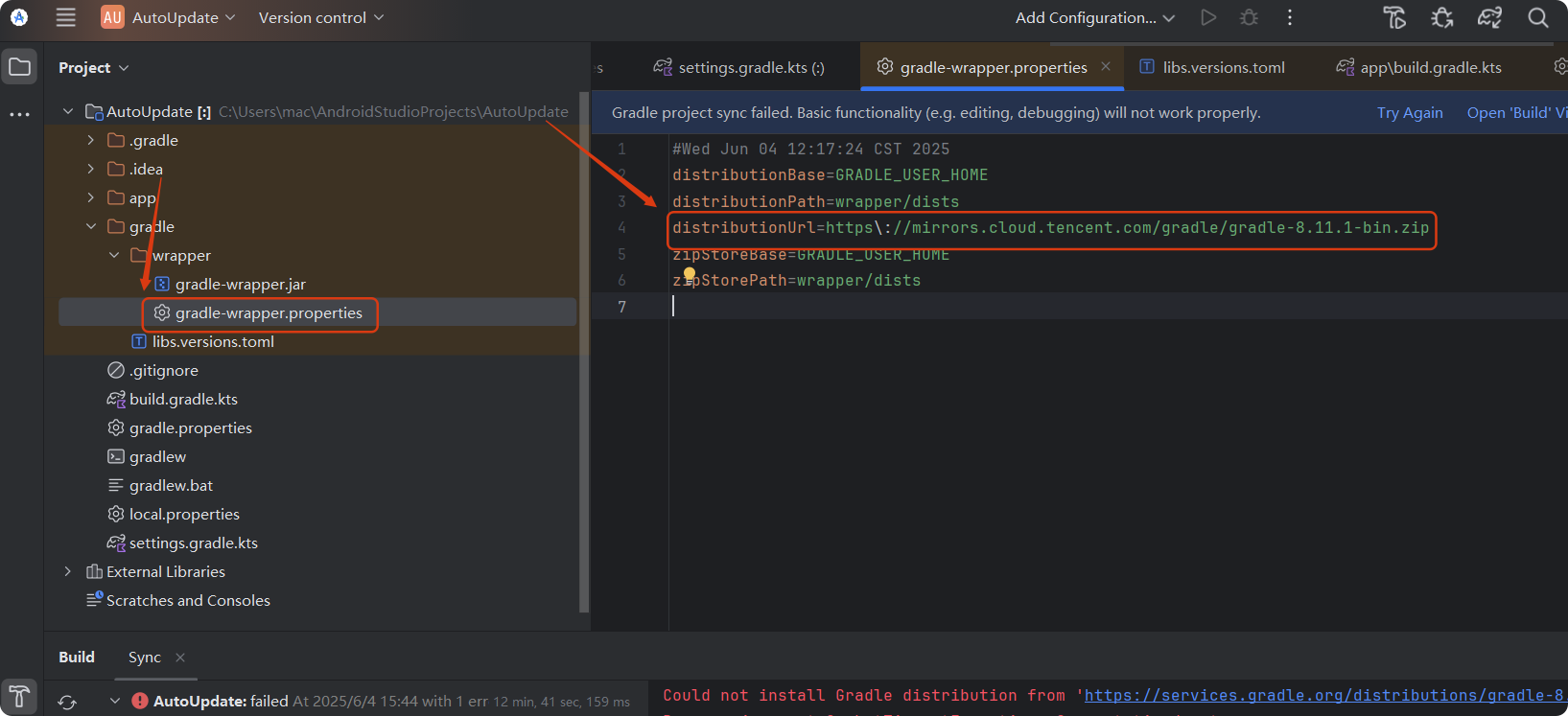
Task: Open the main hamburger menu
Action: pos(65,17)
